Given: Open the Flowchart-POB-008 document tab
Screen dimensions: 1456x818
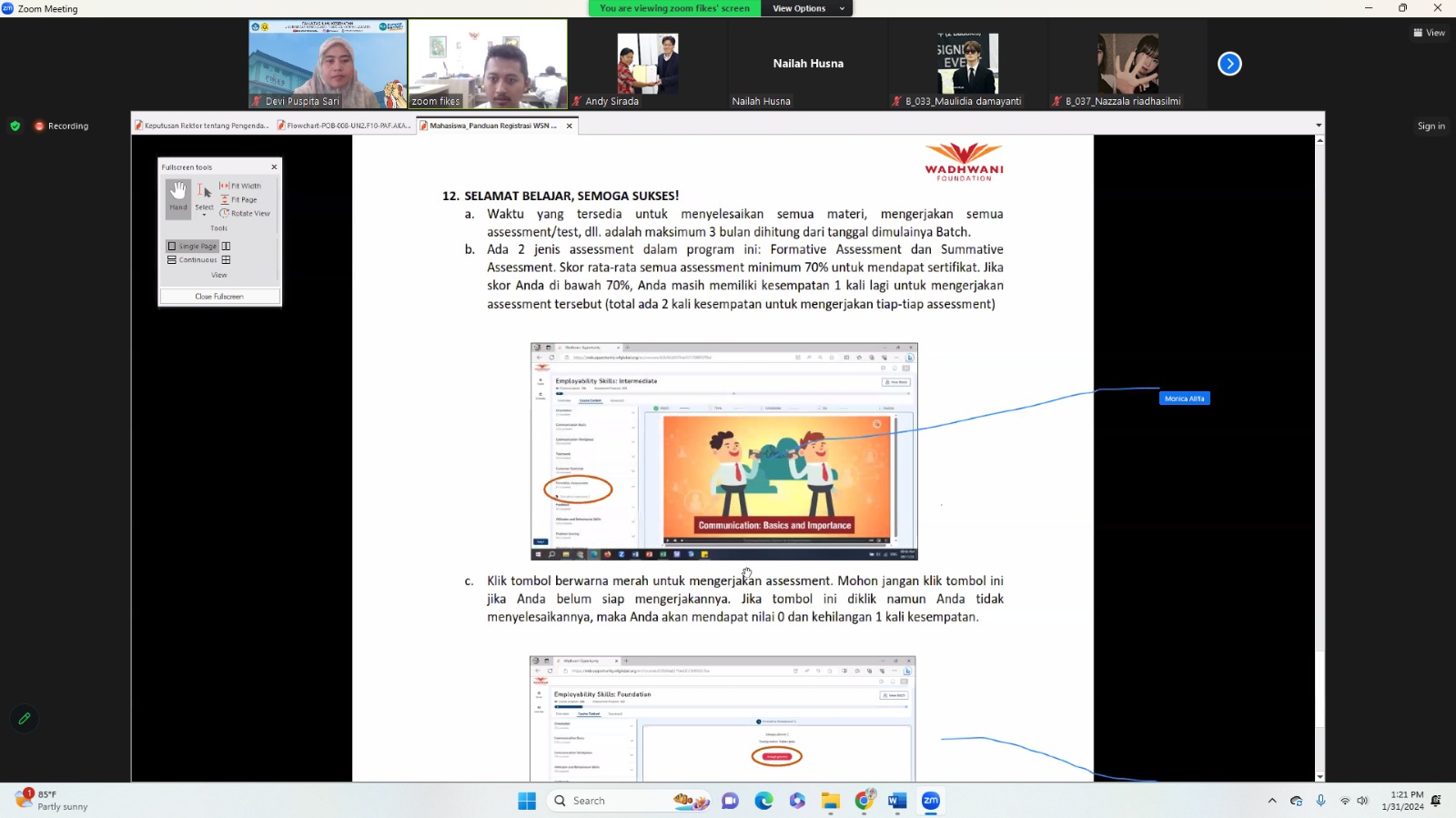Looking at the screenshot, I should [345, 126].
